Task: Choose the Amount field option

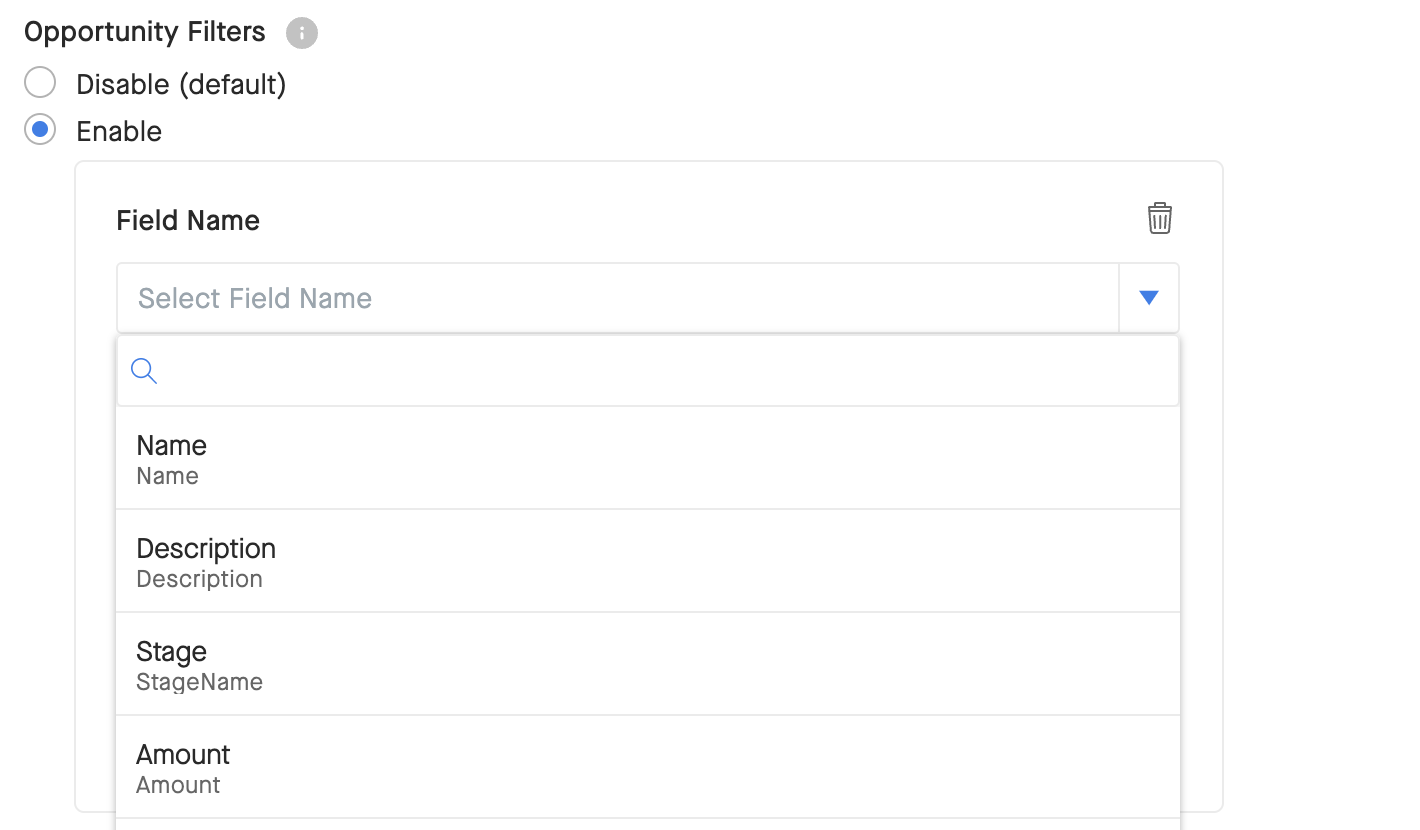Action: pyautogui.click(x=648, y=767)
